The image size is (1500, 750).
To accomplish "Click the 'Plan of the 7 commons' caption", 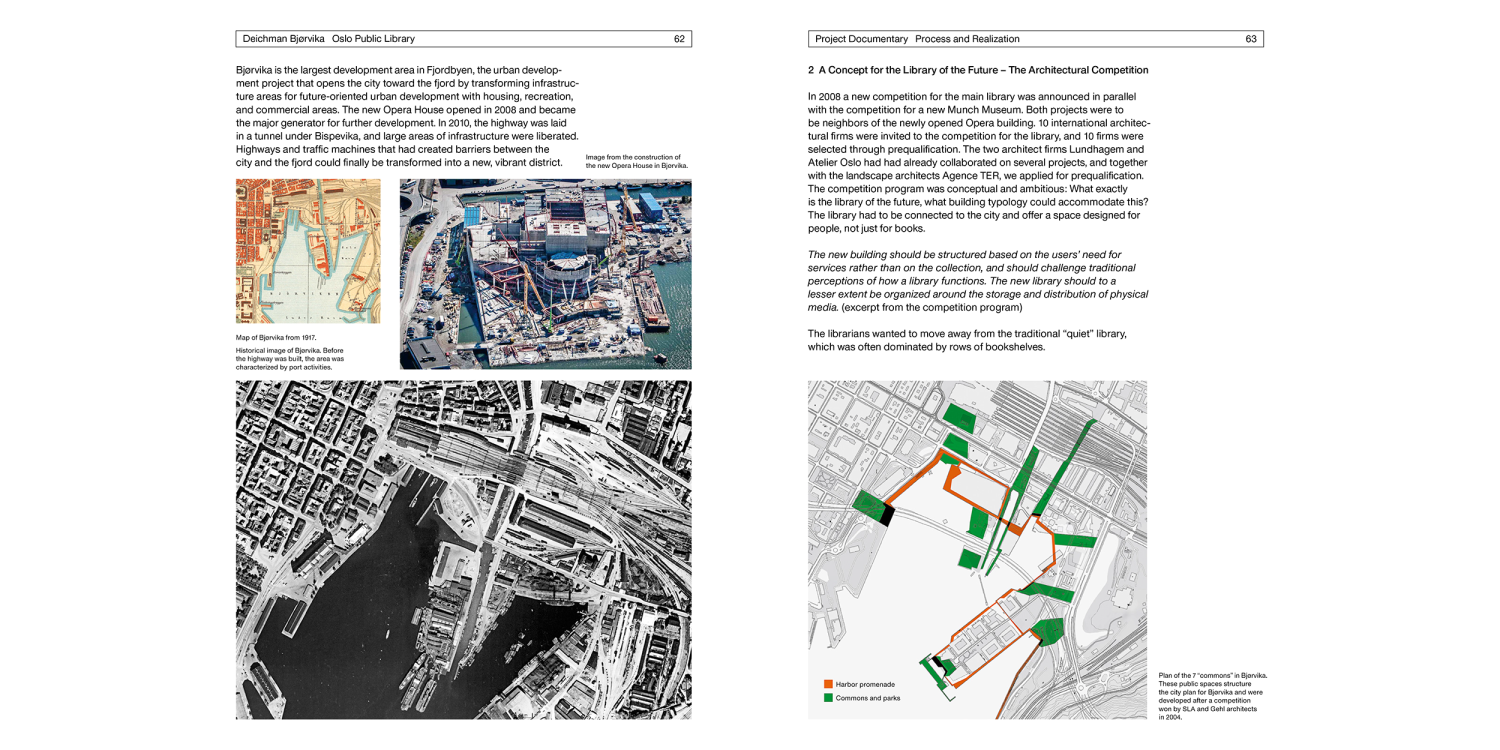I will 1212,696.
